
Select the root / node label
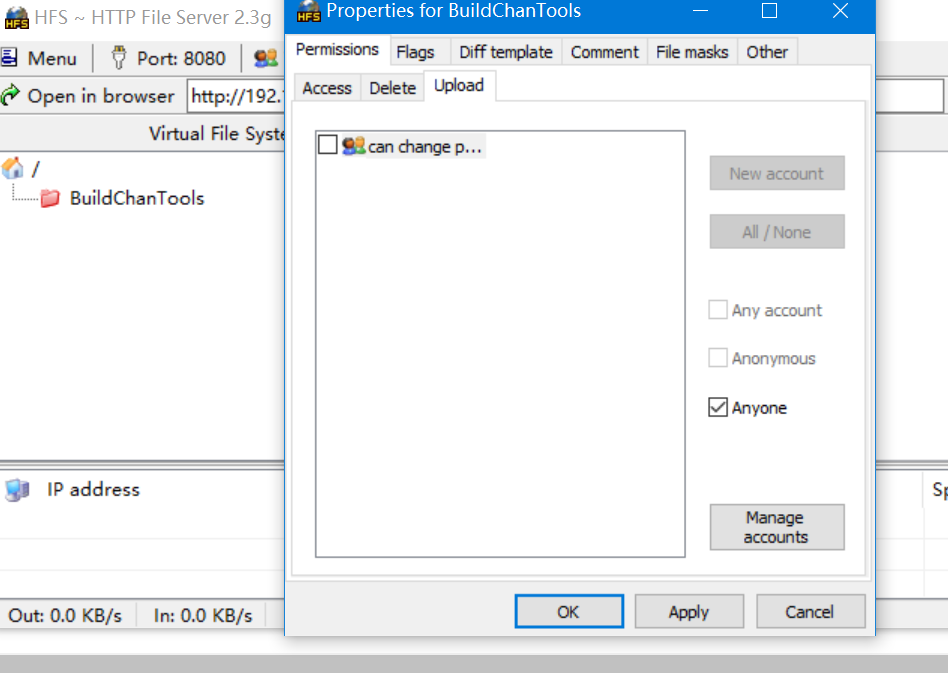pos(36,169)
